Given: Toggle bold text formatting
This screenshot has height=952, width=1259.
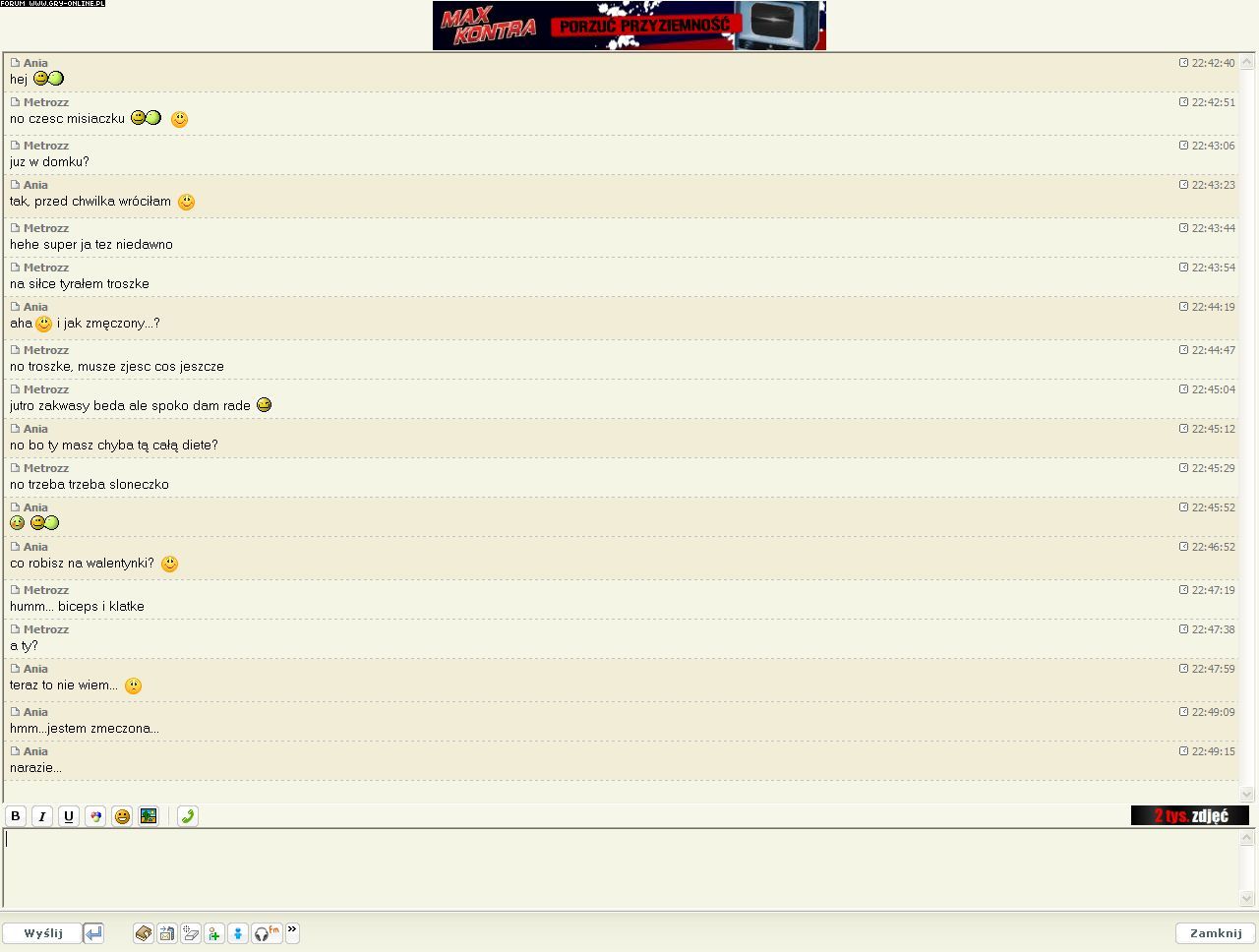Looking at the screenshot, I should pyautogui.click(x=16, y=816).
